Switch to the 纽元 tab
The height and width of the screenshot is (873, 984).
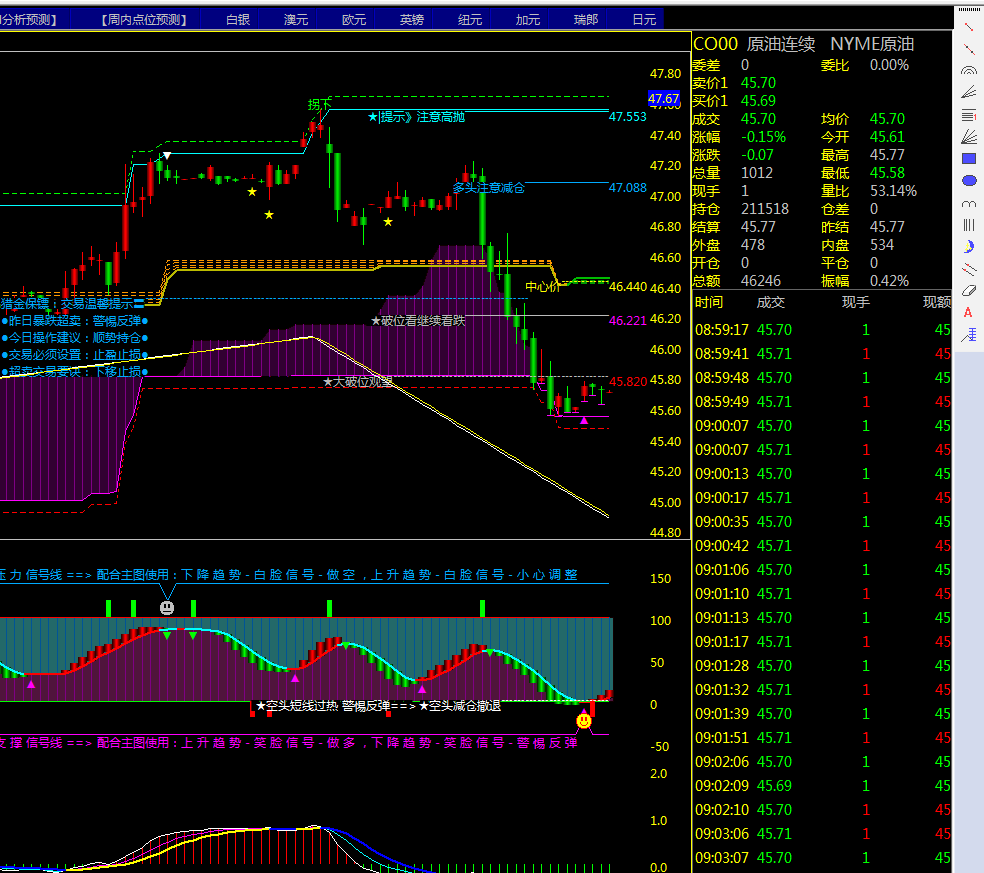click(x=469, y=19)
